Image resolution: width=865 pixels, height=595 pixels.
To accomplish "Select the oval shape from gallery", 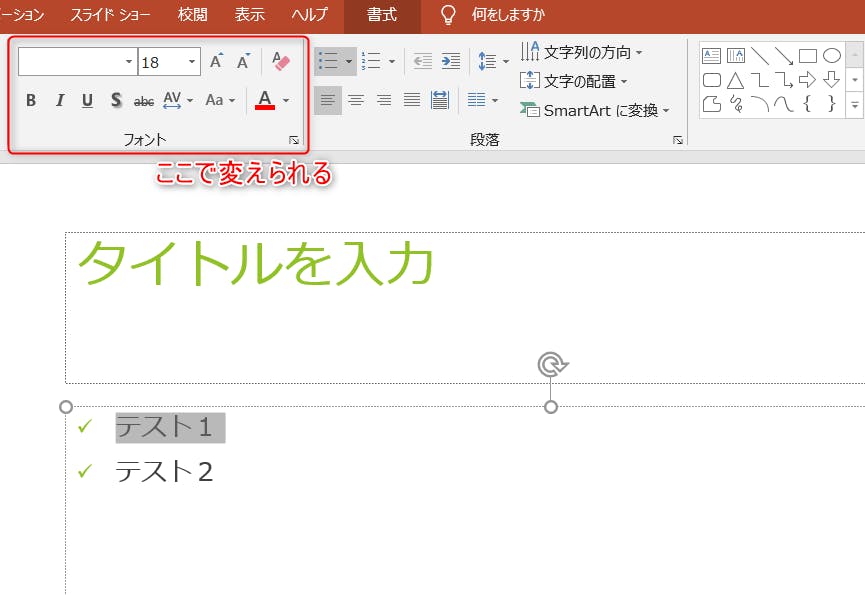I will (832, 56).
